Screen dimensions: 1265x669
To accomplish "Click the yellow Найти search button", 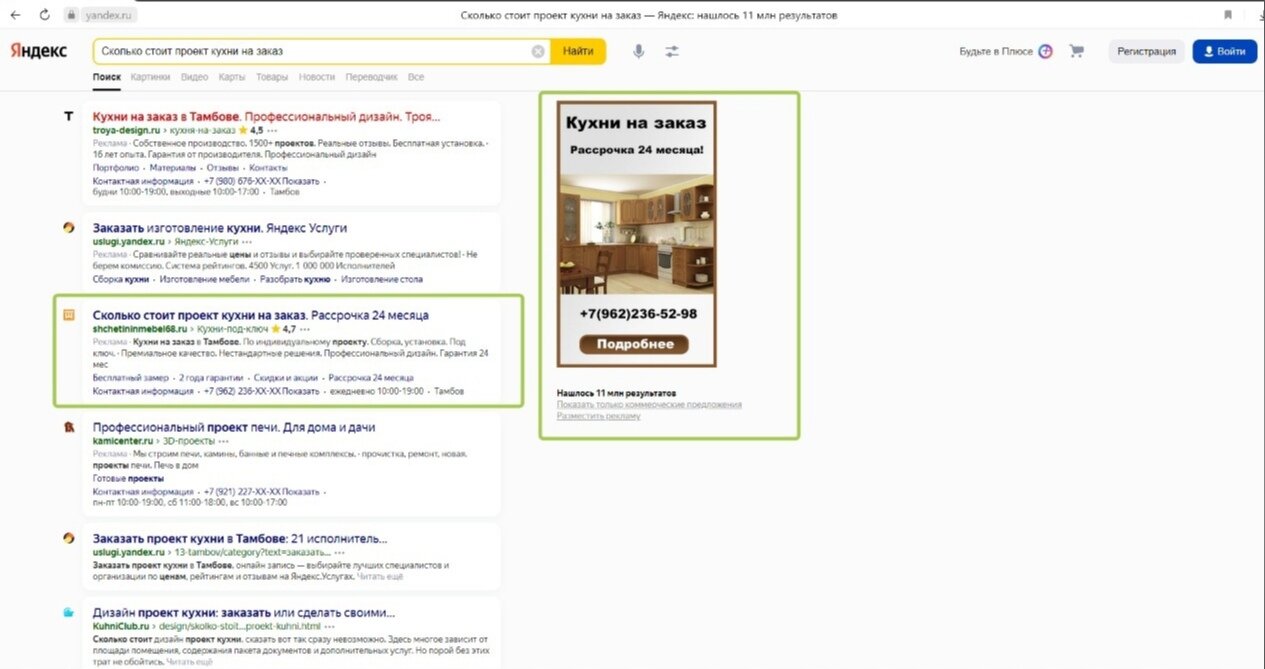I will tap(578, 51).
